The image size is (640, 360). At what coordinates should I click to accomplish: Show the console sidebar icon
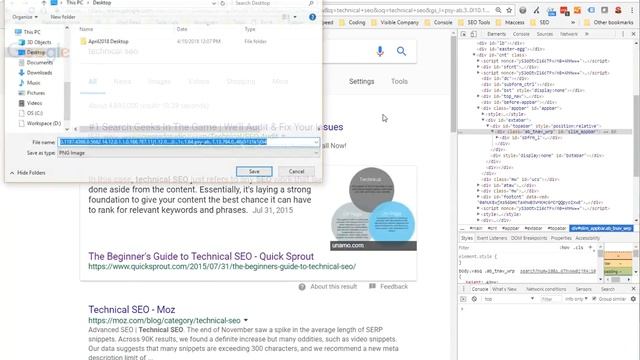463,299
